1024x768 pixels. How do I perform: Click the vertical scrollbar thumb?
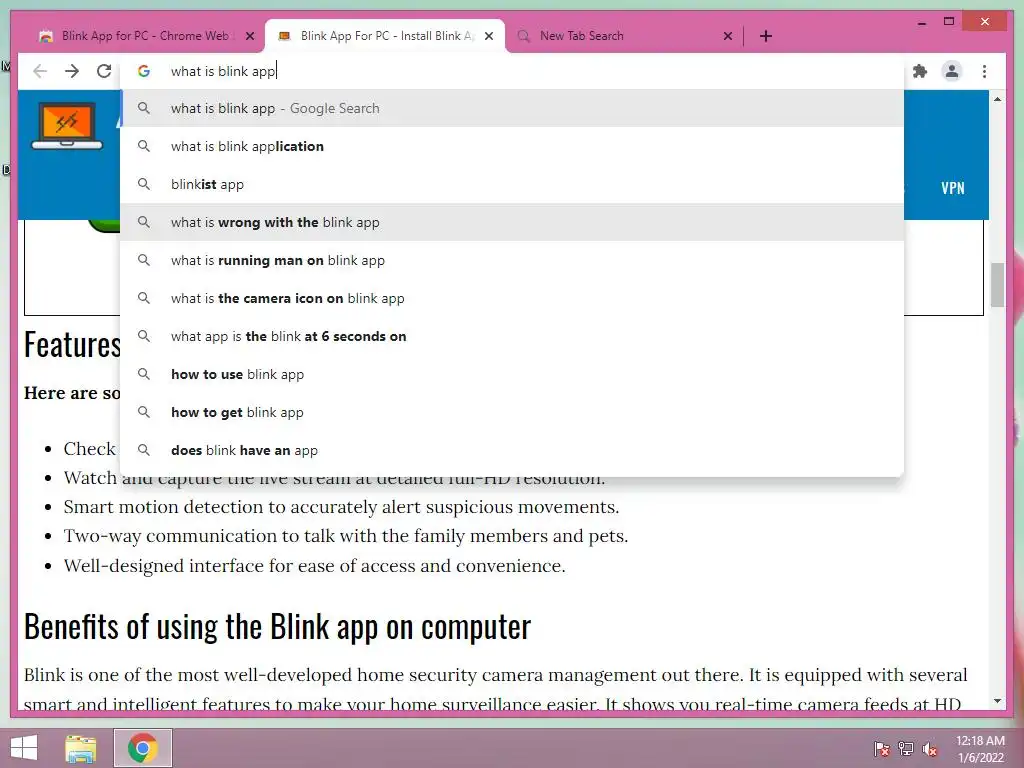(x=997, y=284)
